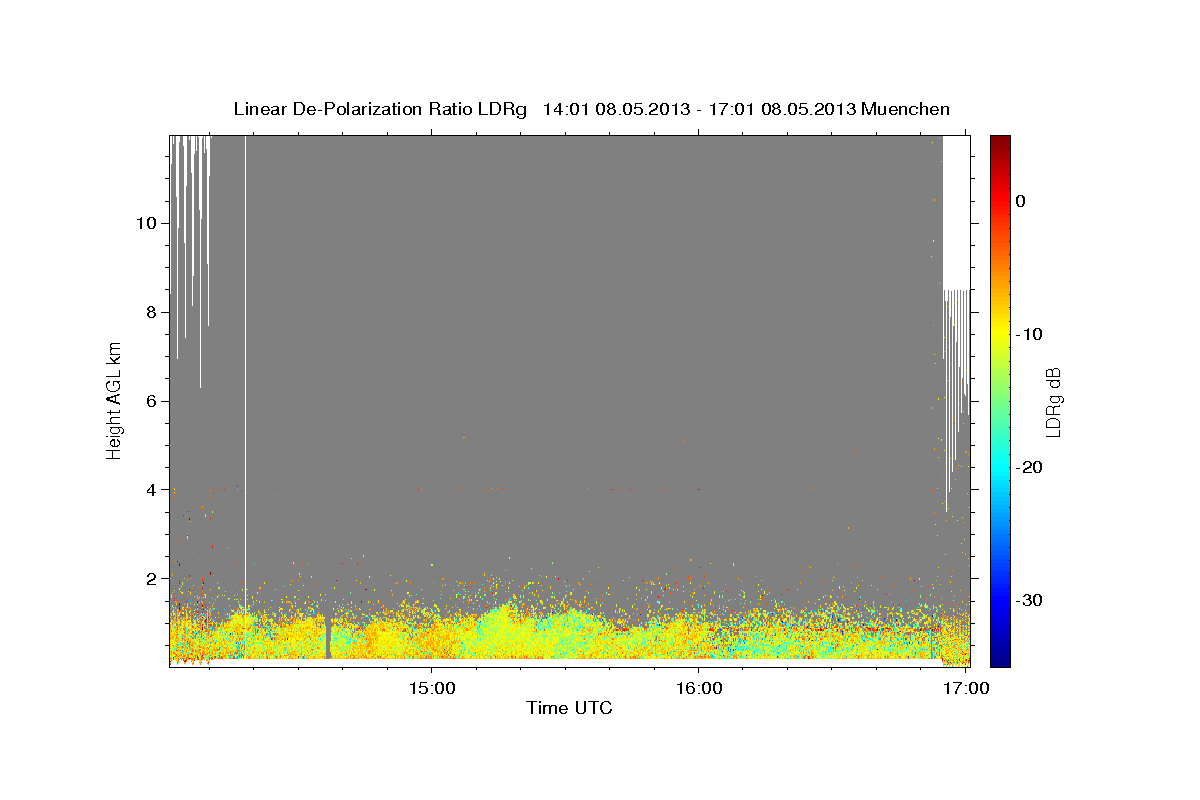Click the plot title text
The image size is (1200, 800).
tap(591, 109)
